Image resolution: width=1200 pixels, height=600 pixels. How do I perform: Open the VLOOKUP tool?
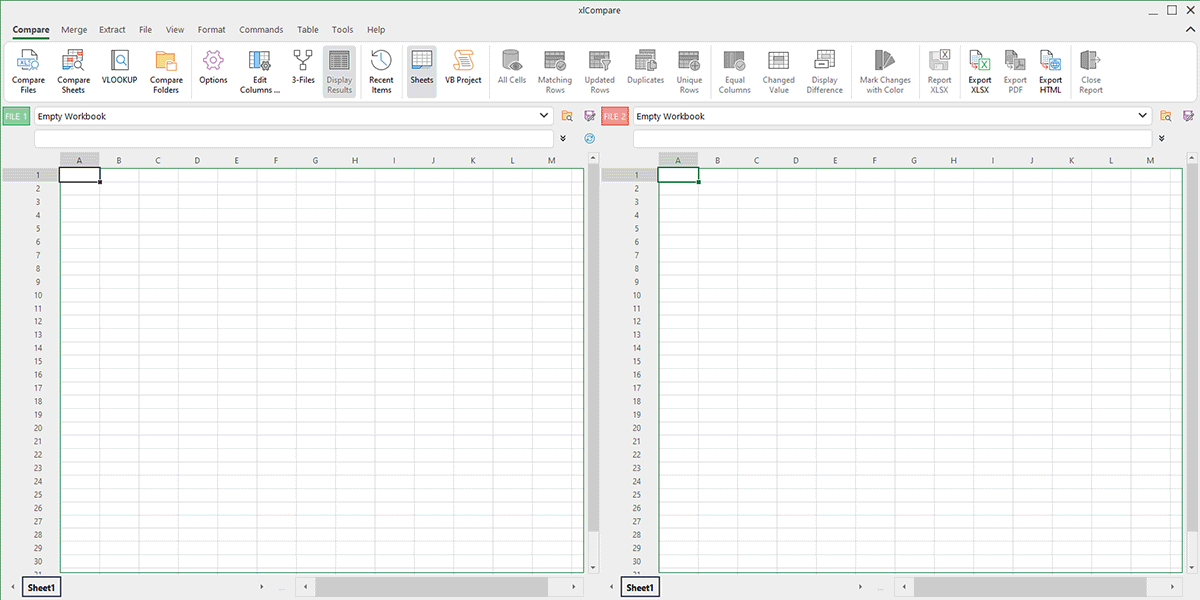click(x=119, y=70)
